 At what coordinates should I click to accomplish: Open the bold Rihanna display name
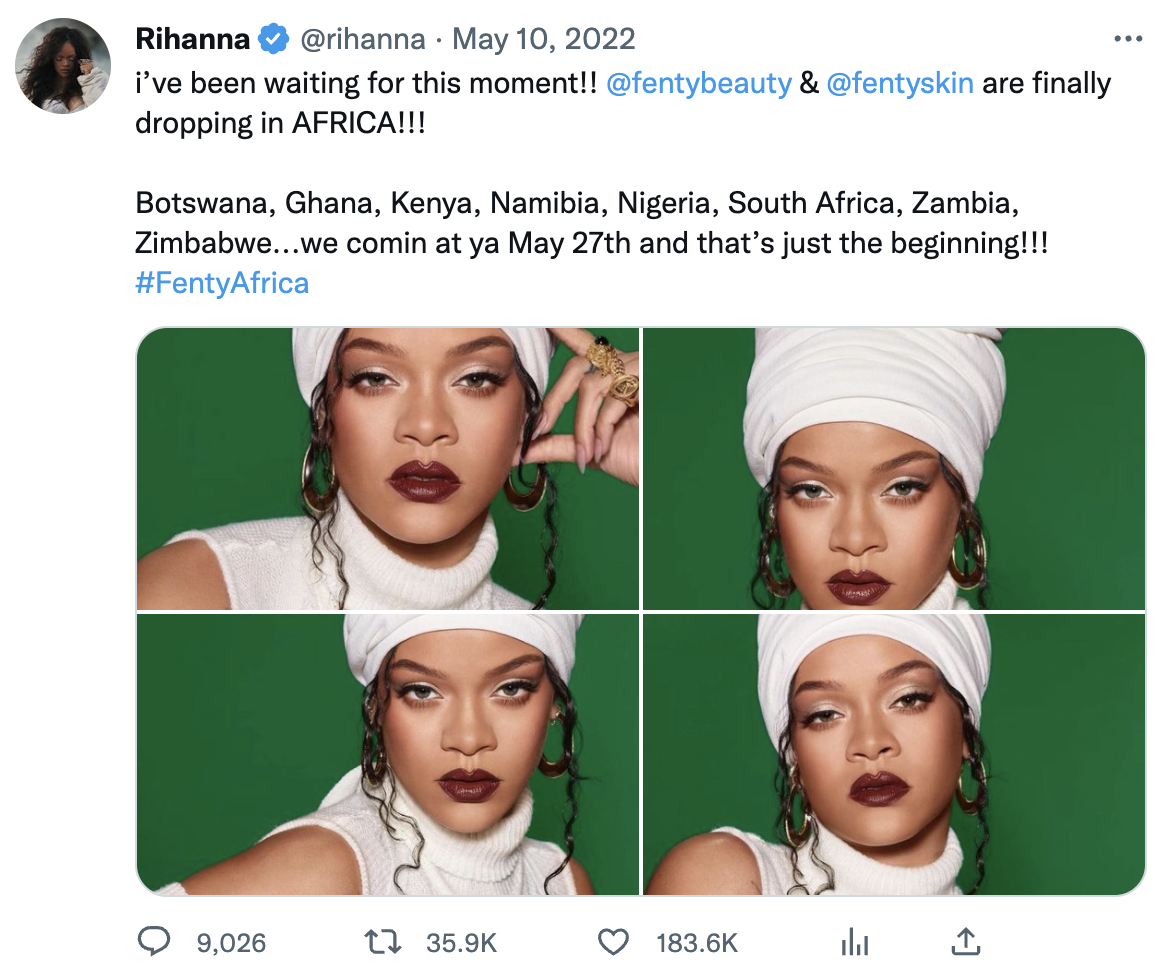point(192,39)
